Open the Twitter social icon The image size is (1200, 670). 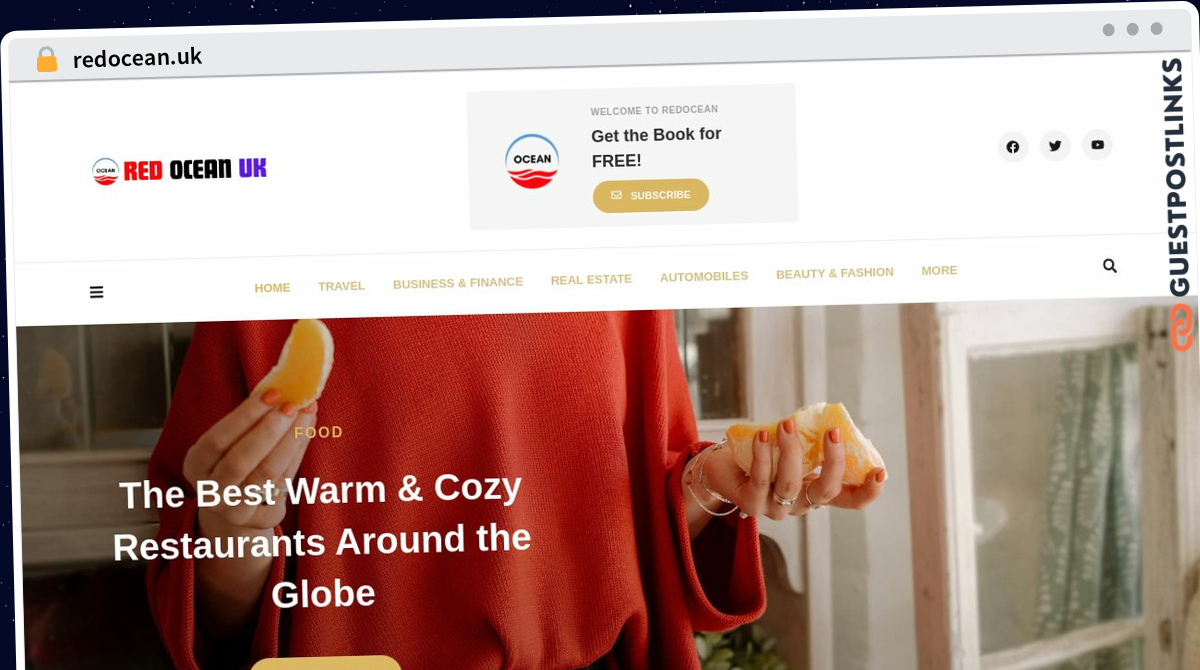(1055, 146)
